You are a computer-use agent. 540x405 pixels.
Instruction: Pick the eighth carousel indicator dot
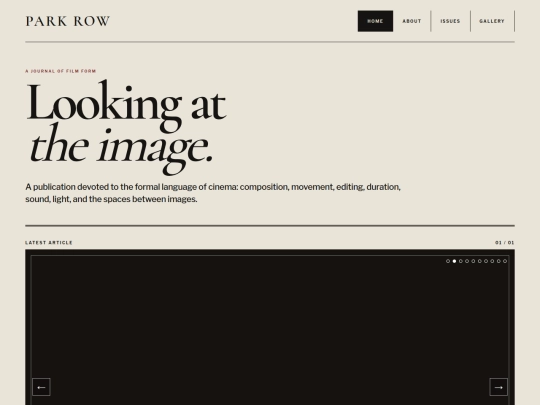point(492,261)
